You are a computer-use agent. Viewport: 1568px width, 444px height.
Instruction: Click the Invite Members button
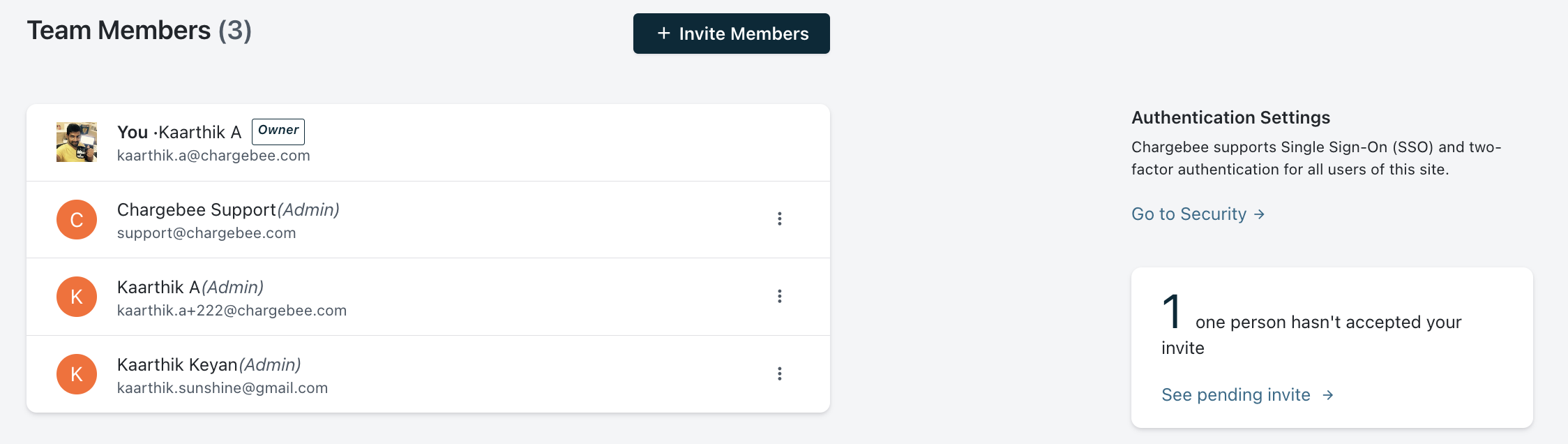pyautogui.click(x=731, y=34)
